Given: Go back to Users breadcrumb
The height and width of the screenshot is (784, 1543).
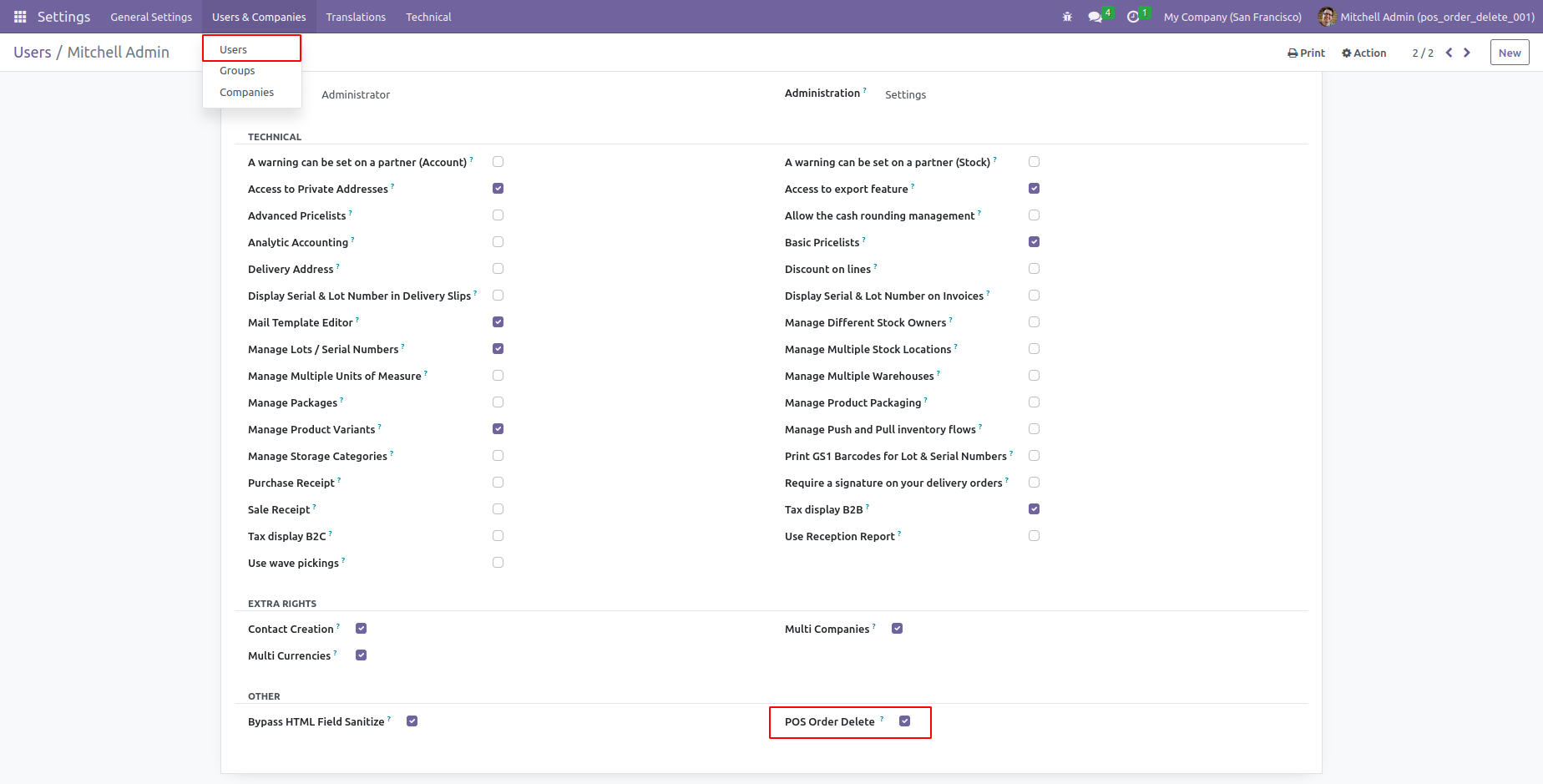Looking at the screenshot, I should pos(33,53).
